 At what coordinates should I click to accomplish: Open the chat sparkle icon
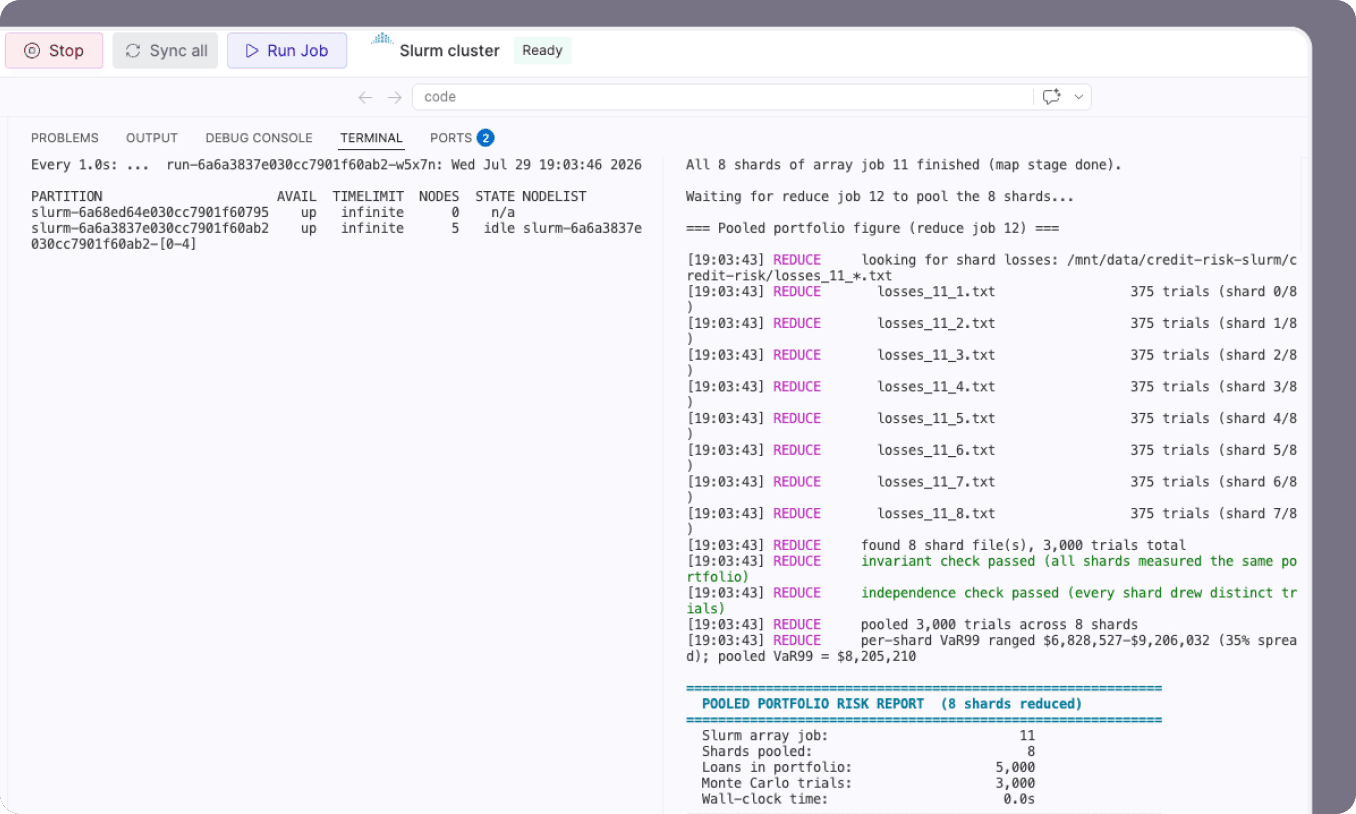1051,97
